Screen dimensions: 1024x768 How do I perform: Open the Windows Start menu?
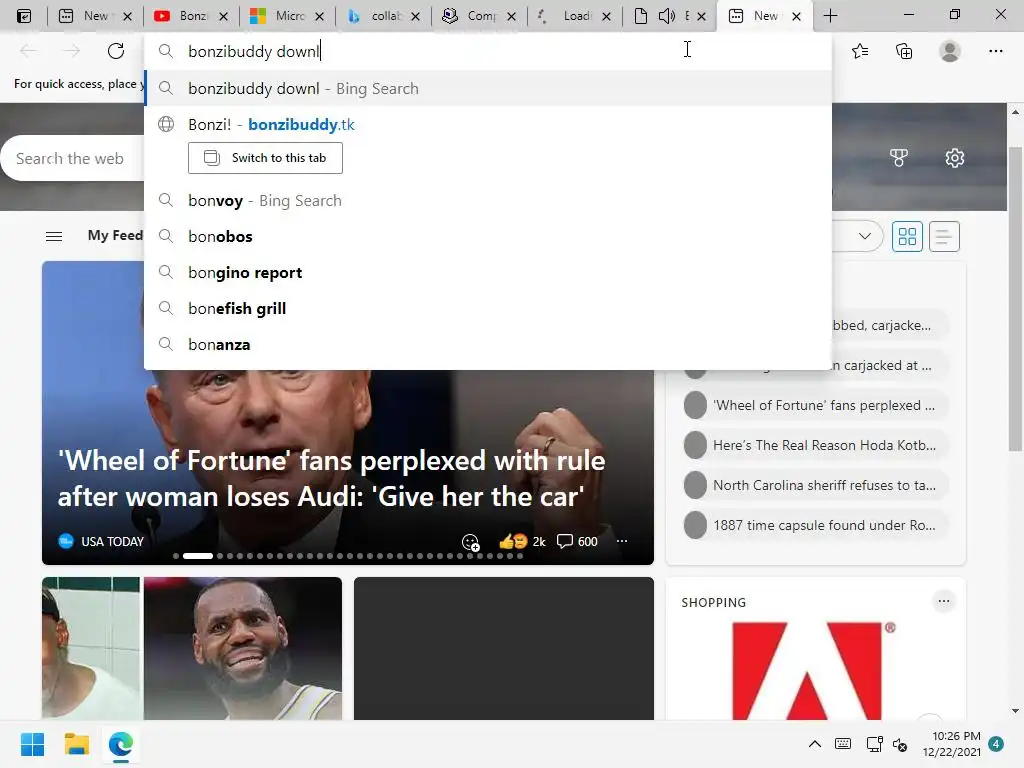point(32,744)
